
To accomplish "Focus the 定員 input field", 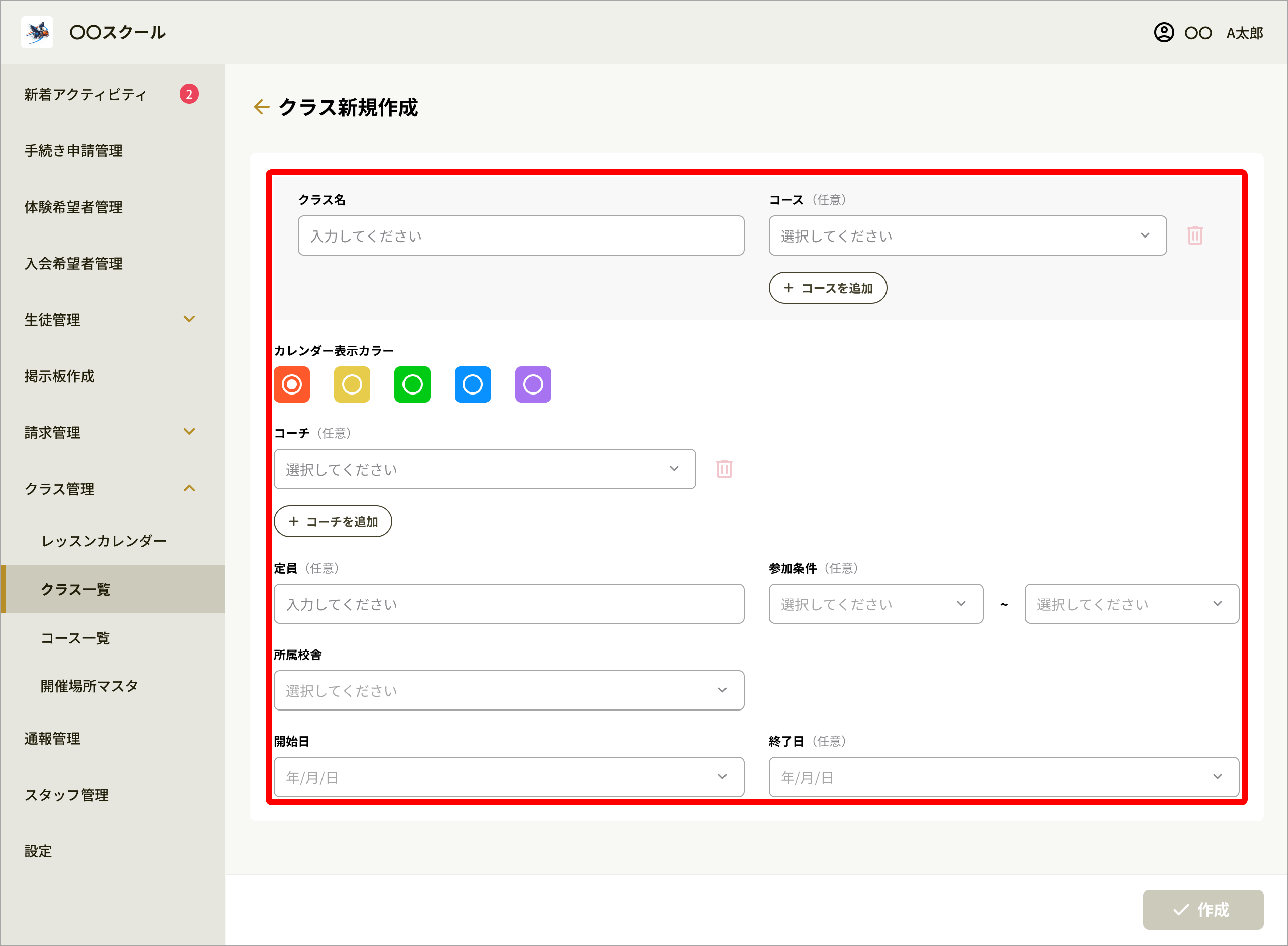I will [509, 604].
